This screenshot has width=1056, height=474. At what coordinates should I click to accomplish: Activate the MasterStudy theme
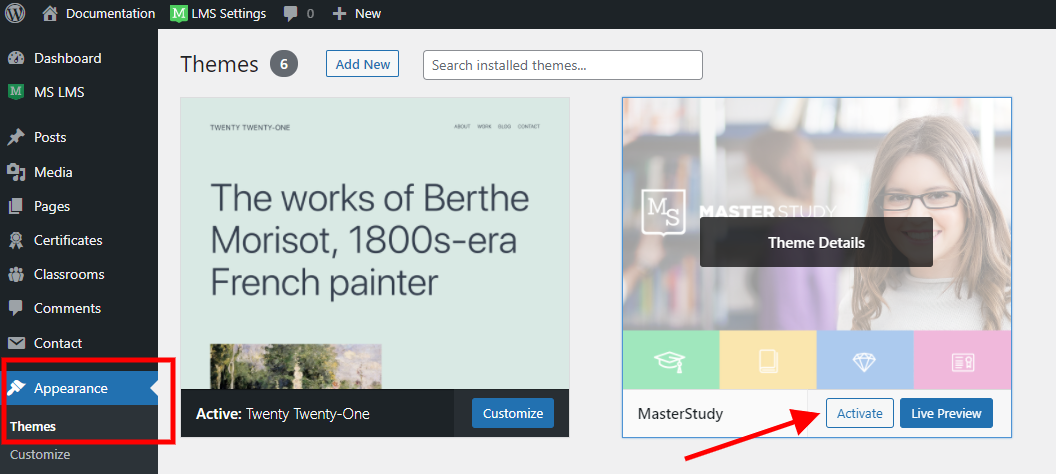tap(859, 413)
